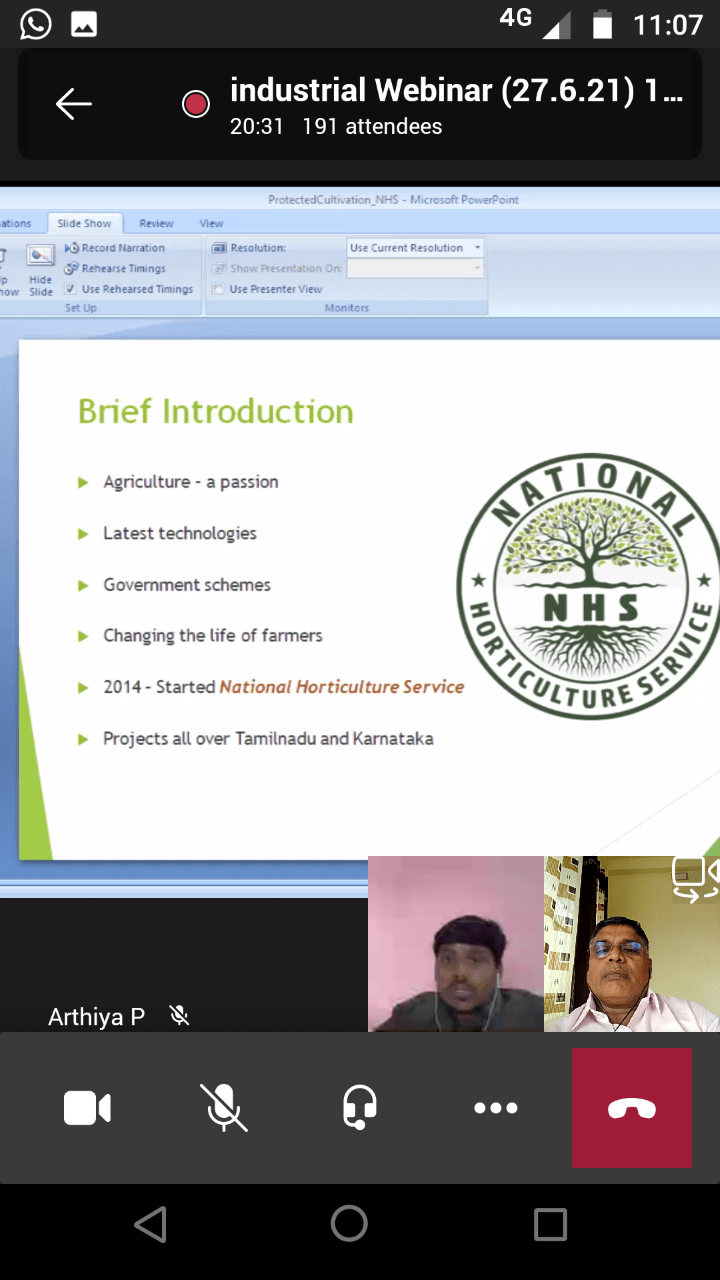Select the participant video tile with glasses
This screenshot has height=1280, width=720.
click(632, 944)
